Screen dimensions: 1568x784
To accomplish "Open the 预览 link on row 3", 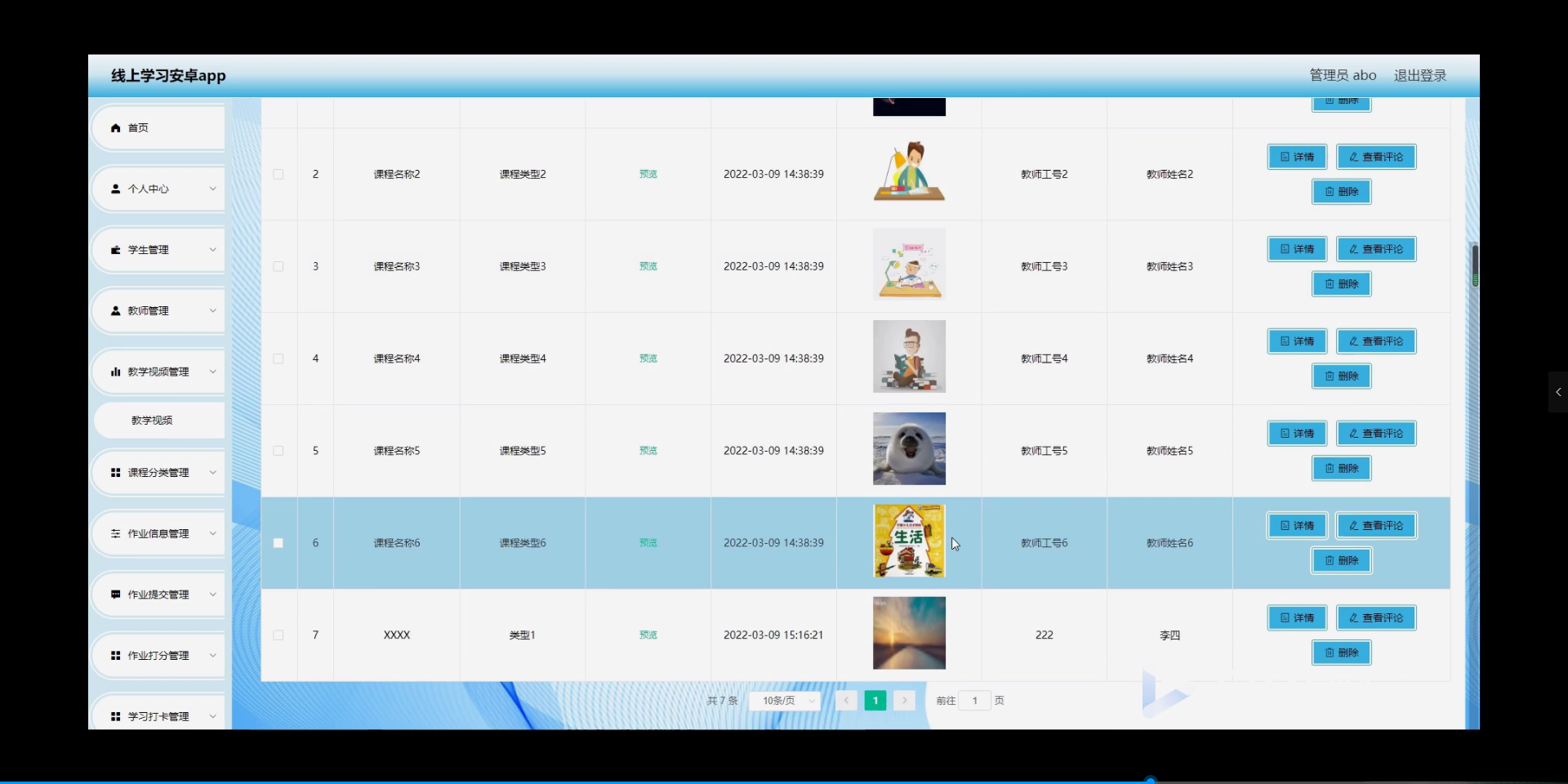I will click(x=647, y=265).
